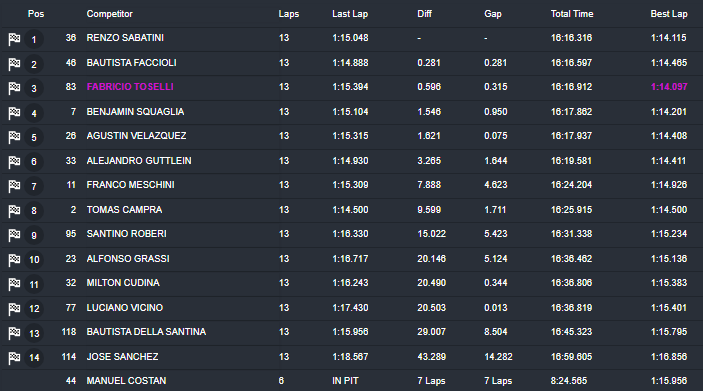
Task: Select the MANUEL COSTAN row
Action: click(x=352, y=381)
